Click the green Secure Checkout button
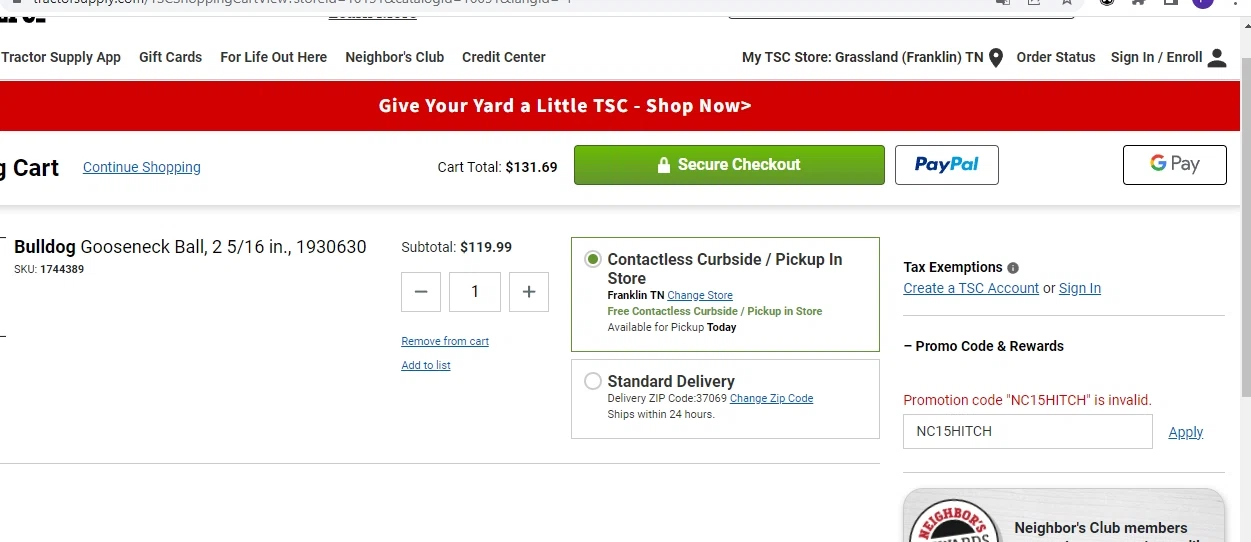Image resolution: width=1251 pixels, height=542 pixels. coord(729,165)
